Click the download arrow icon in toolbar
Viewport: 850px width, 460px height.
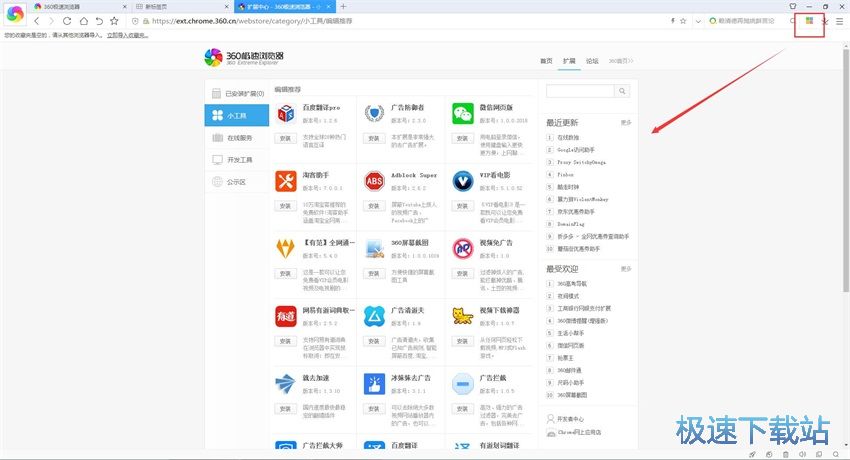[825, 21]
